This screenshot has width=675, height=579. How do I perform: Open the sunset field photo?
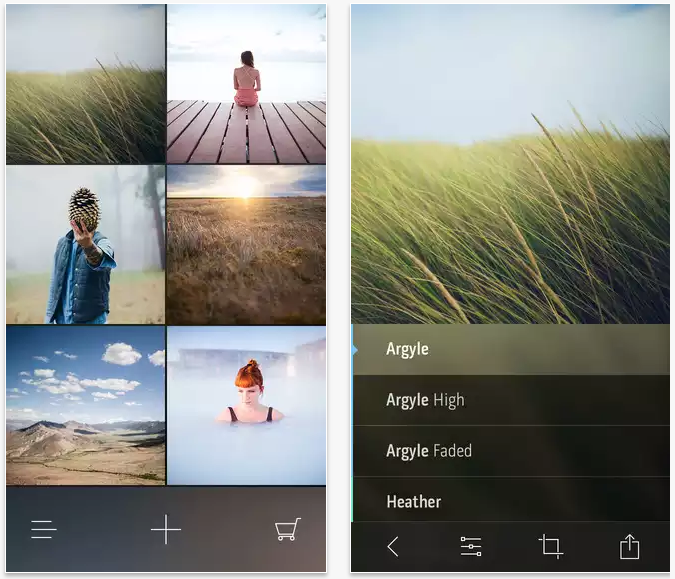coord(246,245)
